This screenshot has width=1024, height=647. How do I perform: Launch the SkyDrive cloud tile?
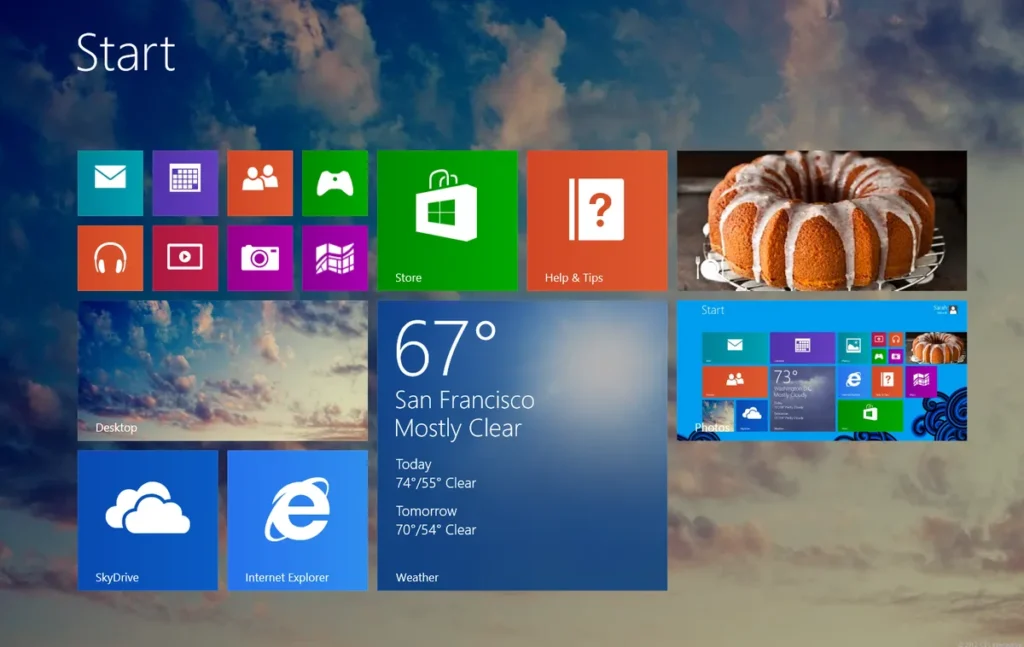147,520
